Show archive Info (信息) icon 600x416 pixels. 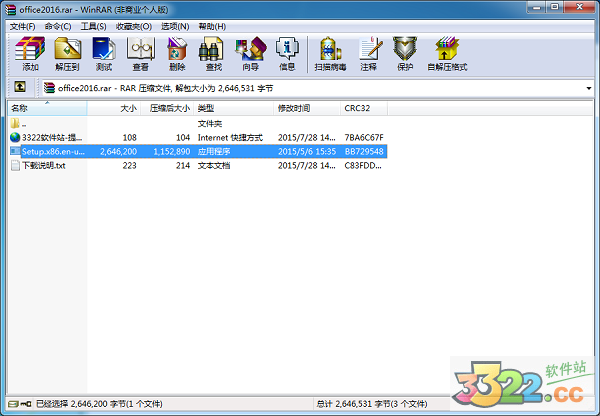point(287,49)
